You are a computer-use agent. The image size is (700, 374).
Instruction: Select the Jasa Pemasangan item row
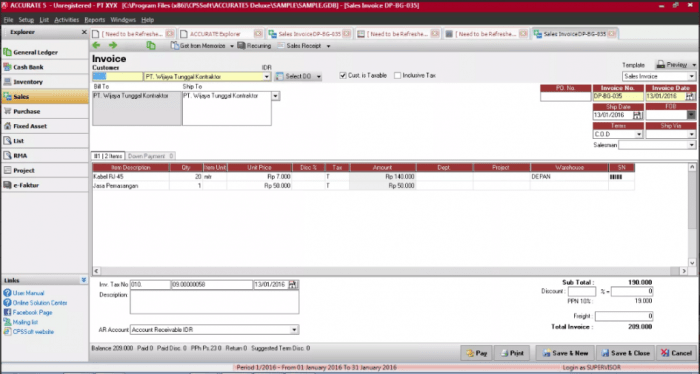coord(363,186)
